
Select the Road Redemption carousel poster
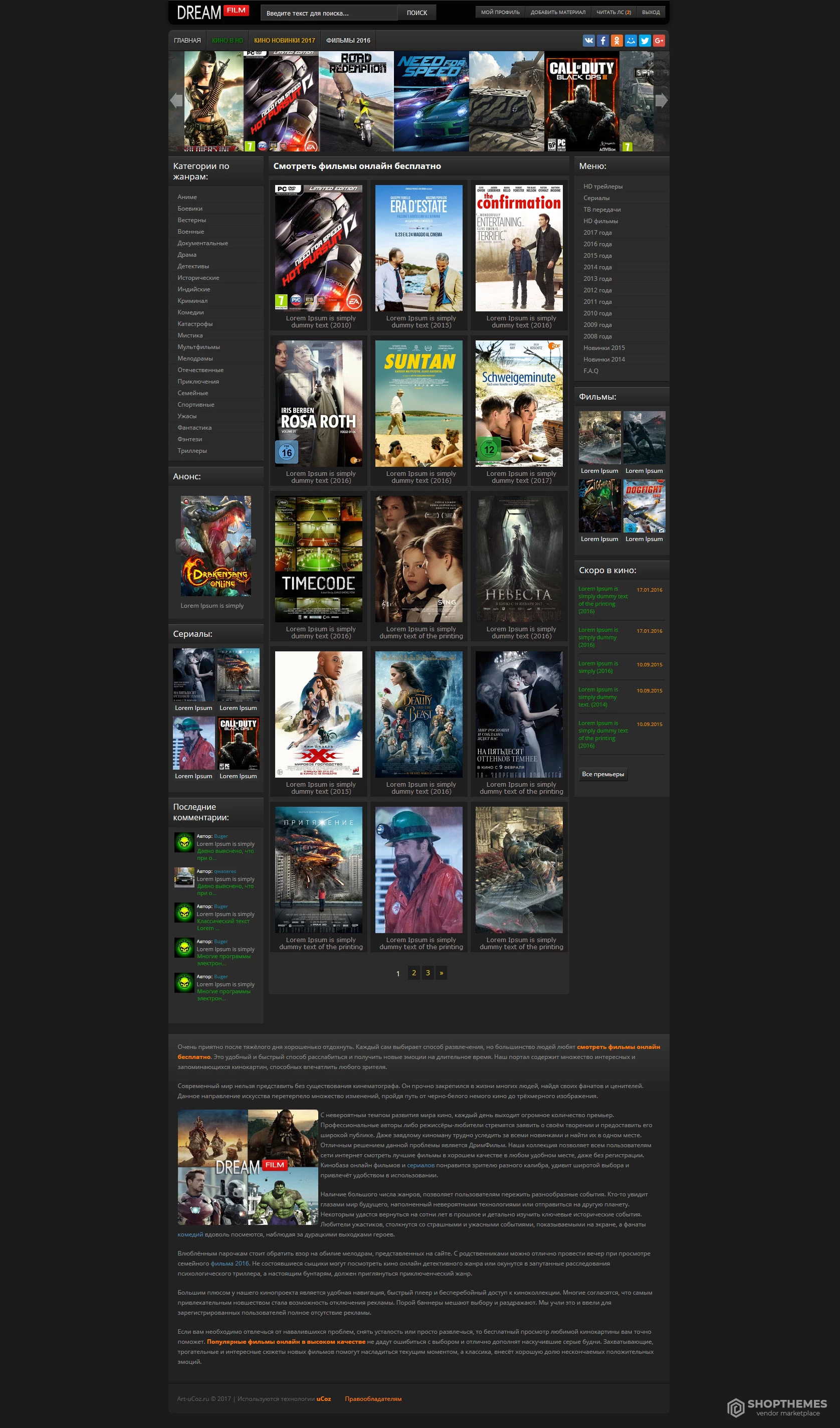point(356,101)
